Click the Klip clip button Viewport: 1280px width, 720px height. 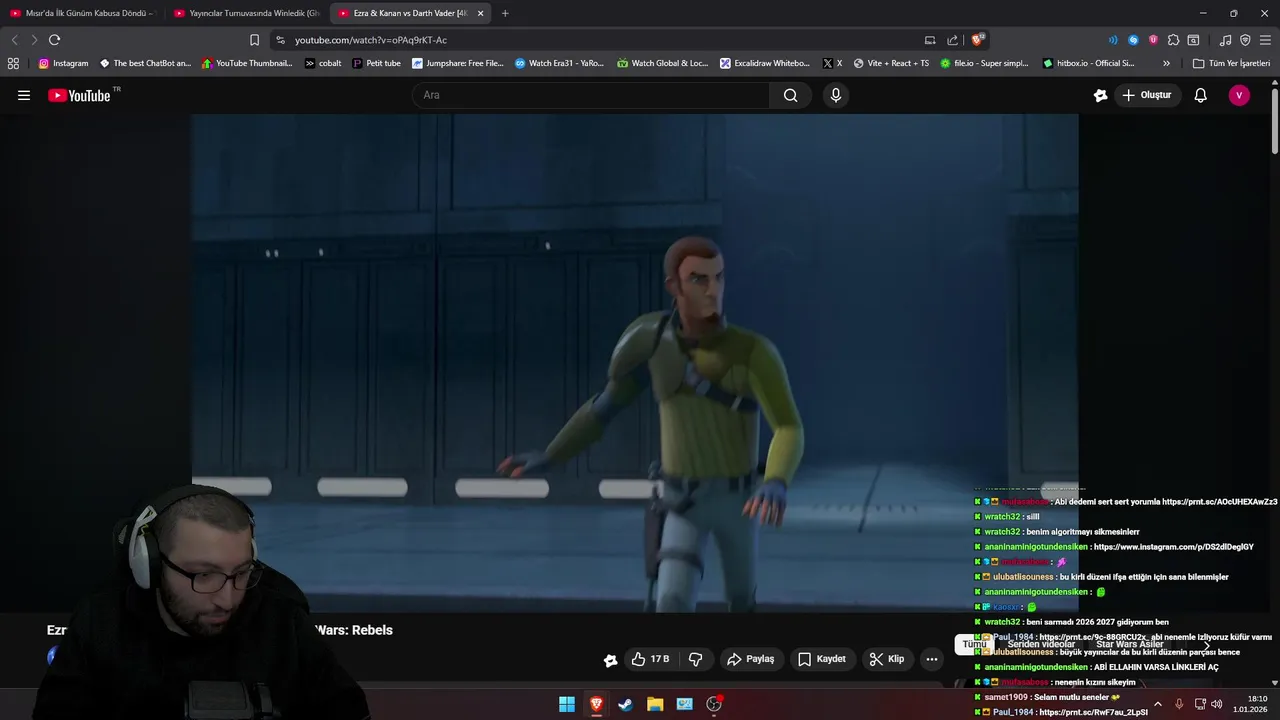[x=887, y=659]
